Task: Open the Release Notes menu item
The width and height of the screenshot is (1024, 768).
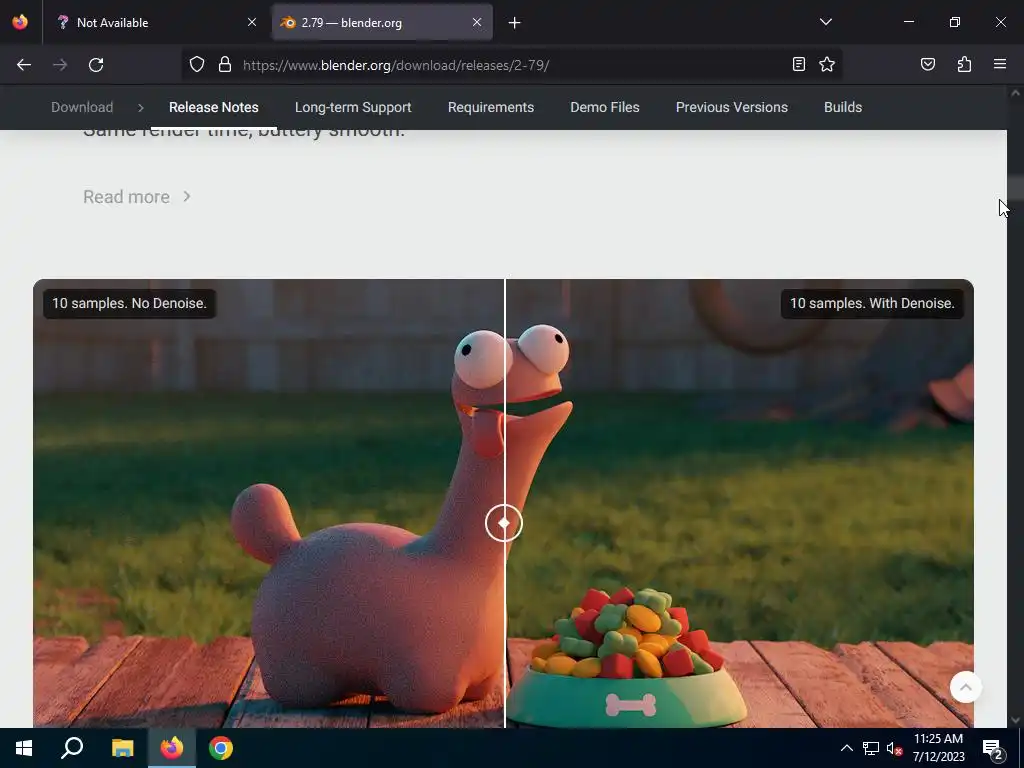Action: [214, 107]
